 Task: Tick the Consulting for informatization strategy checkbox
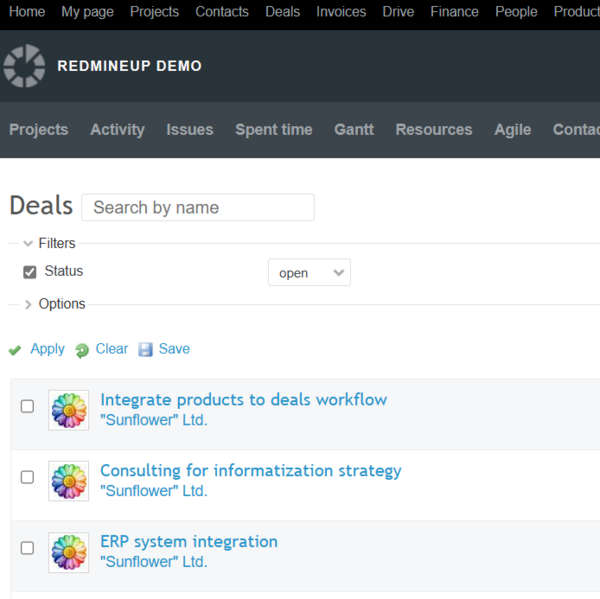pyautogui.click(x=27, y=477)
